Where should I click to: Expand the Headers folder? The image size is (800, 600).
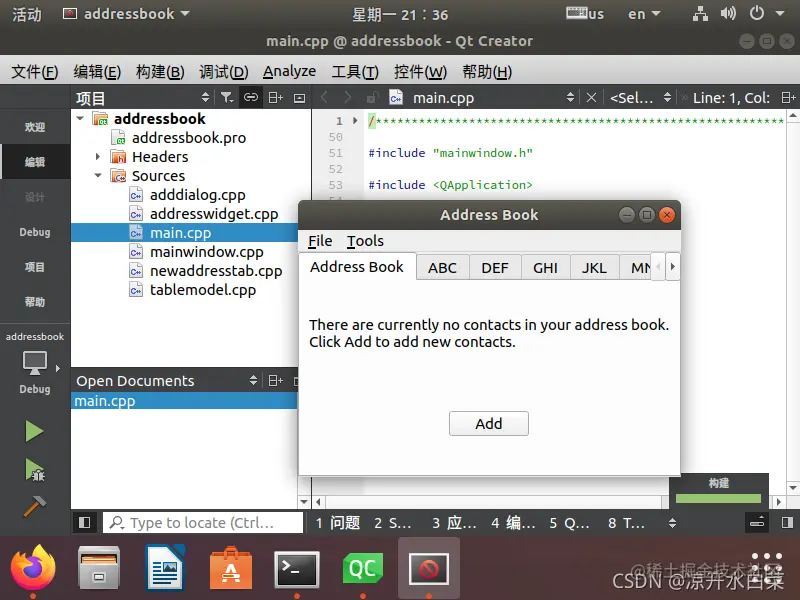tap(97, 157)
